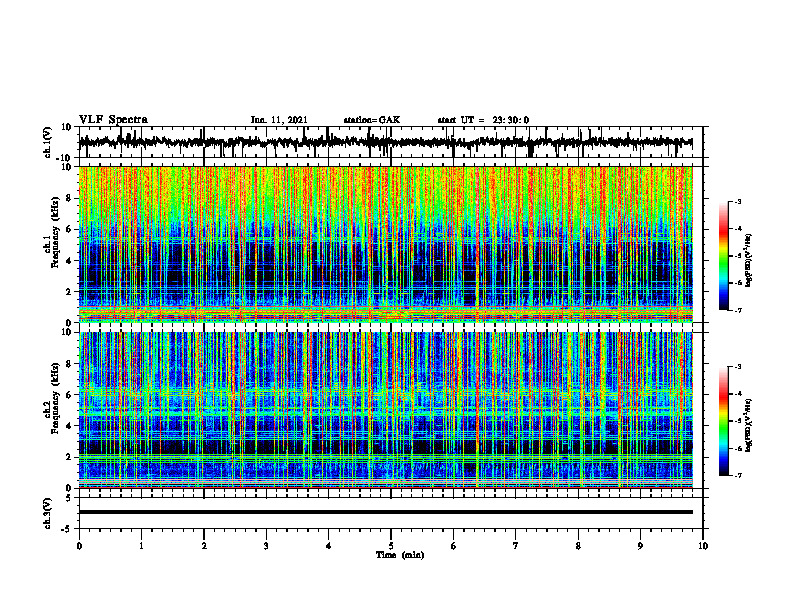
Task: Click the flat black ch.3 voltage trace
Action: (x=386, y=512)
